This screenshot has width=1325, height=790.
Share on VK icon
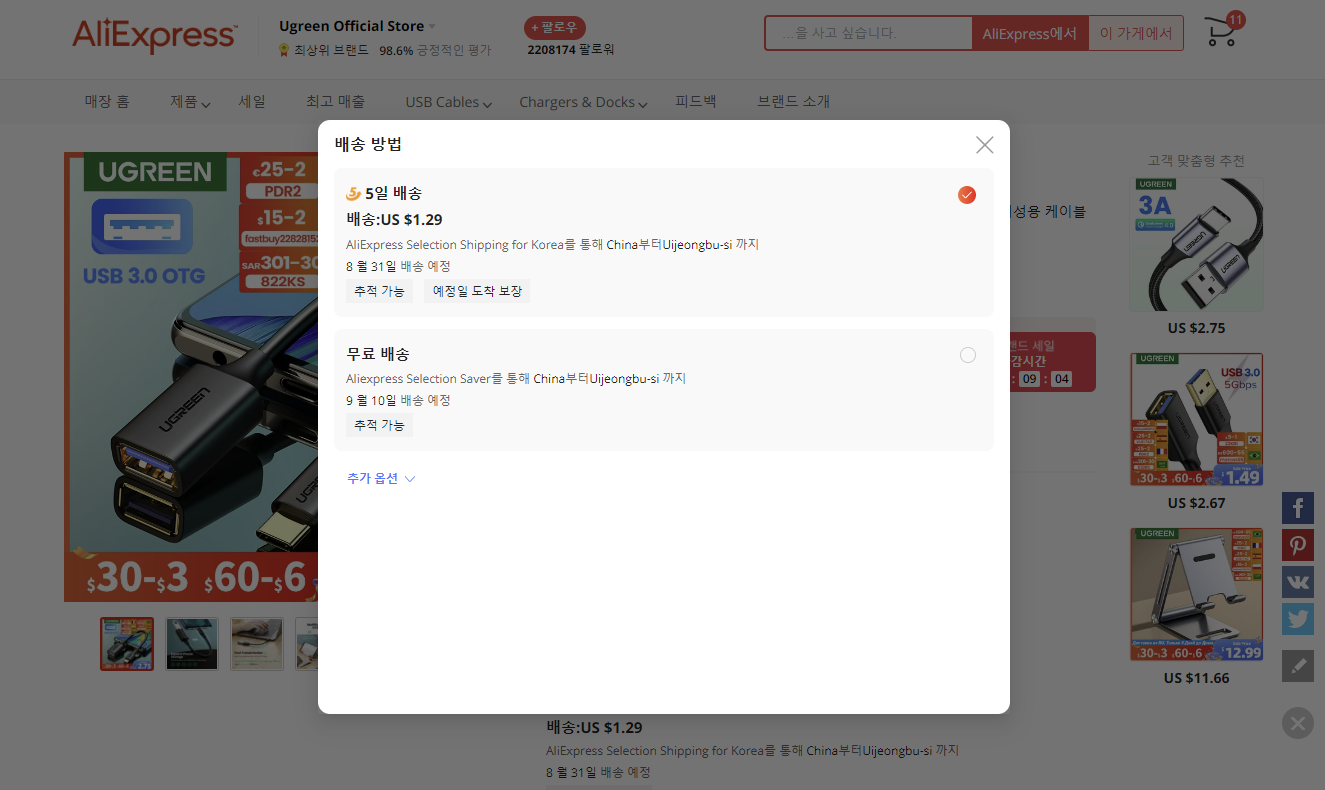[x=1298, y=582]
